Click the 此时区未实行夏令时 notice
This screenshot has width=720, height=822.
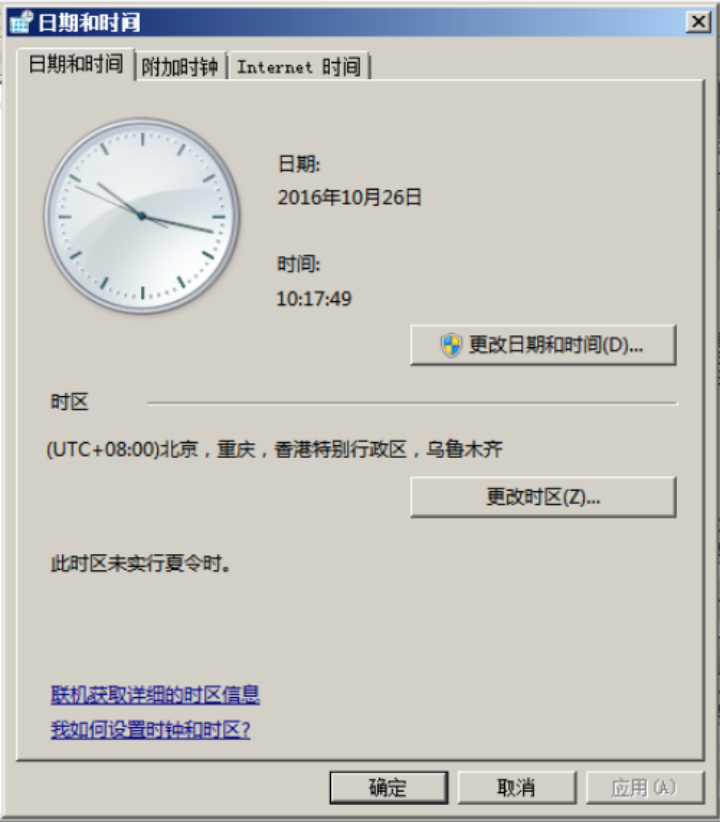pos(141,564)
